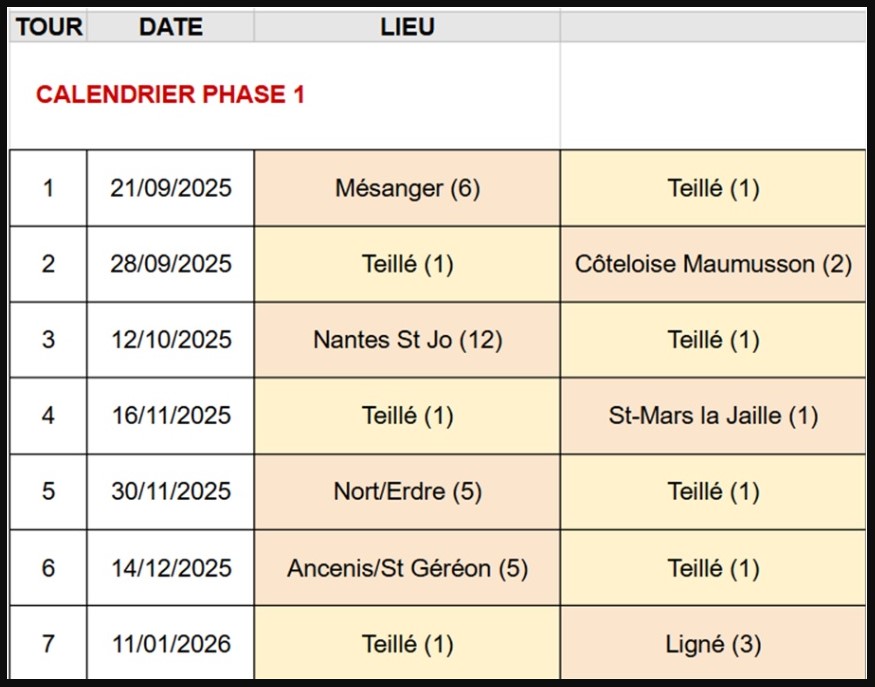
Task: Click the date 30/11/2025 cell
Action: pyautogui.click(x=170, y=492)
